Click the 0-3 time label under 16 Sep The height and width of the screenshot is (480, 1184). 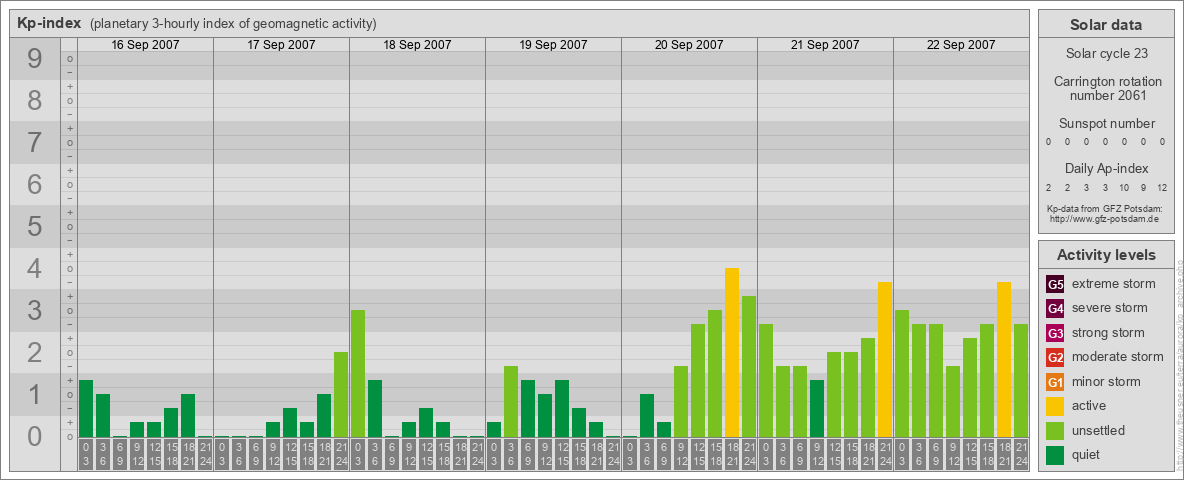86,455
